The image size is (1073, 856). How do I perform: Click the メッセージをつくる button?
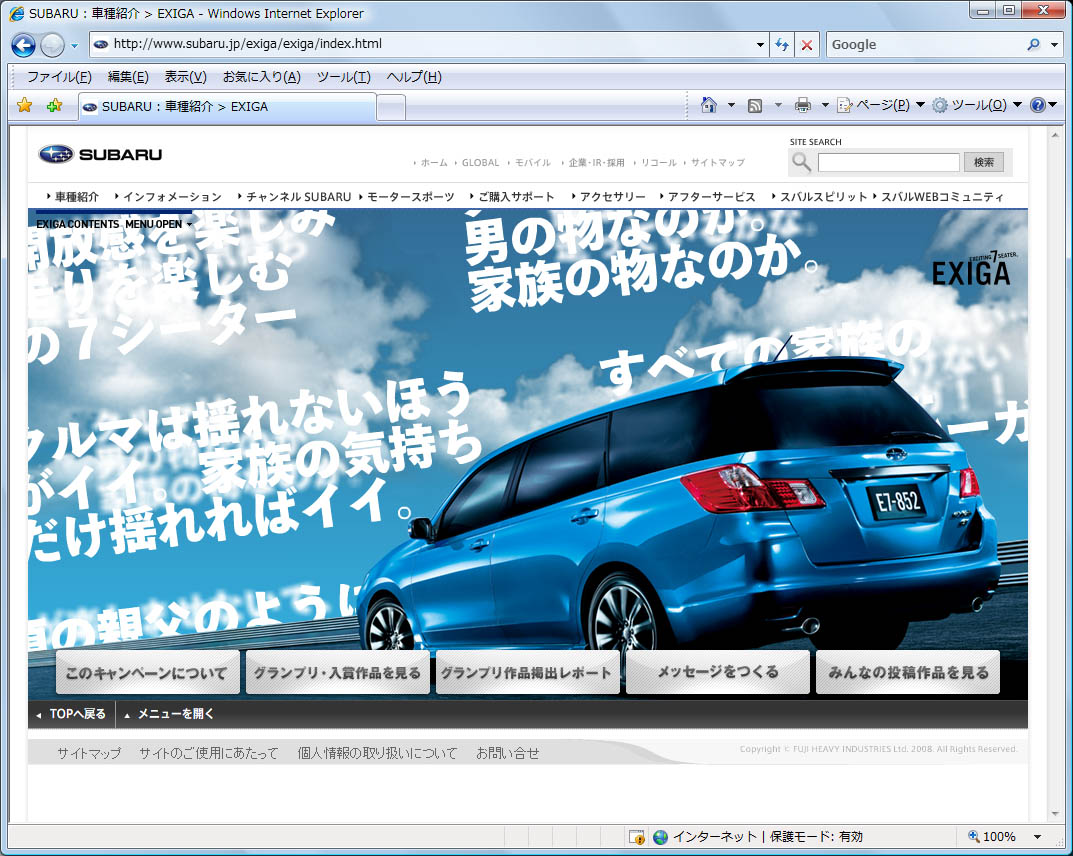pyautogui.click(x=718, y=673)
